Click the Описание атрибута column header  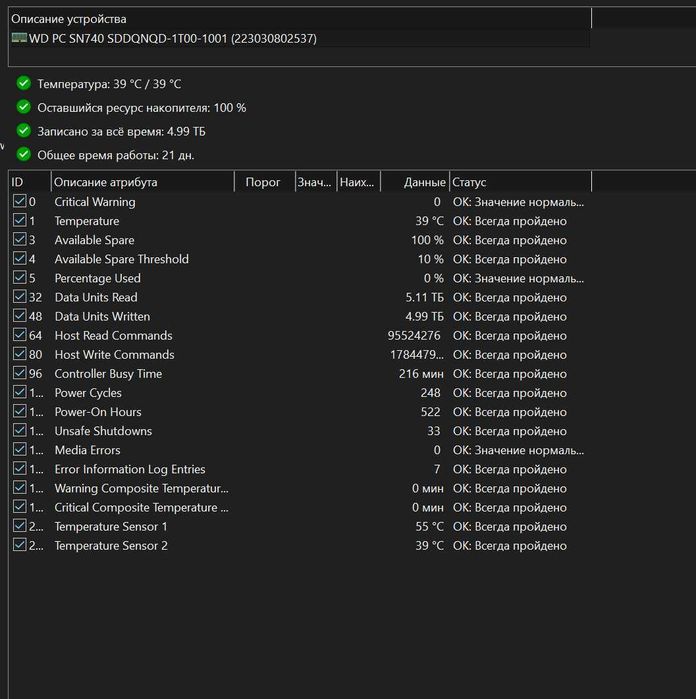coord(140,182)
